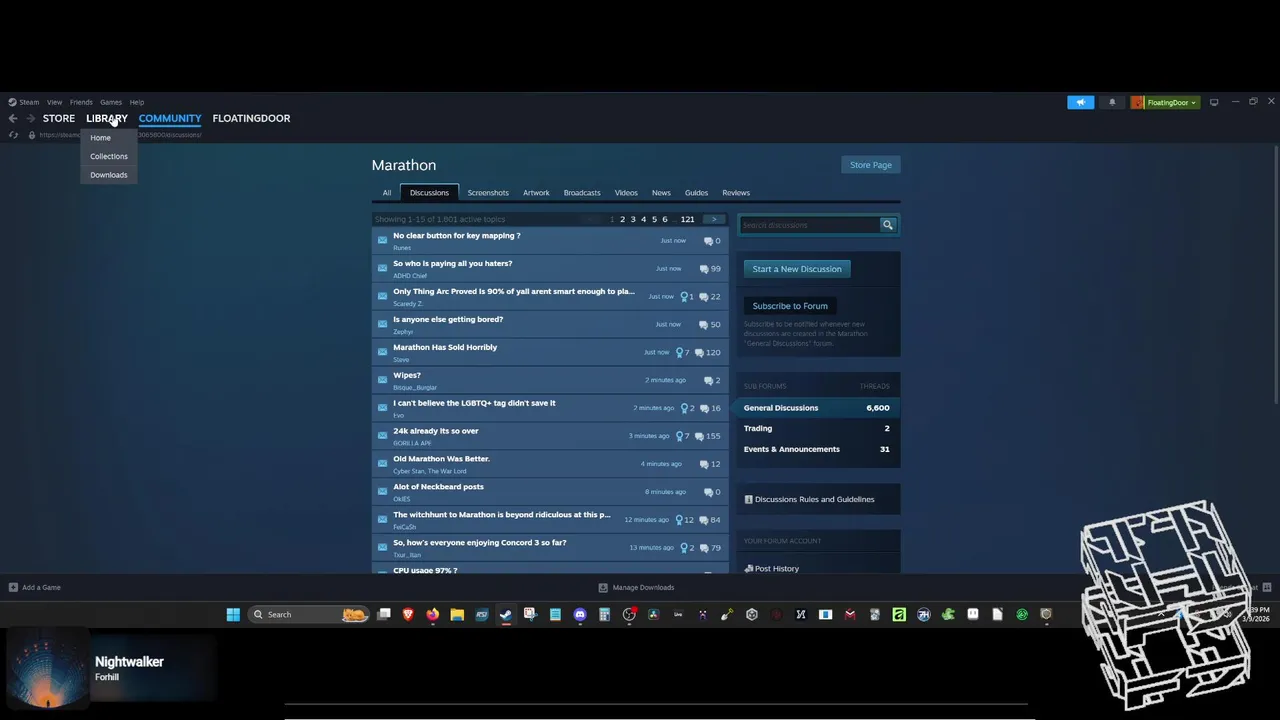Click the Manage Downloads icon
Viewport: 1280px width, 720px height.
(x=603, y=587)
